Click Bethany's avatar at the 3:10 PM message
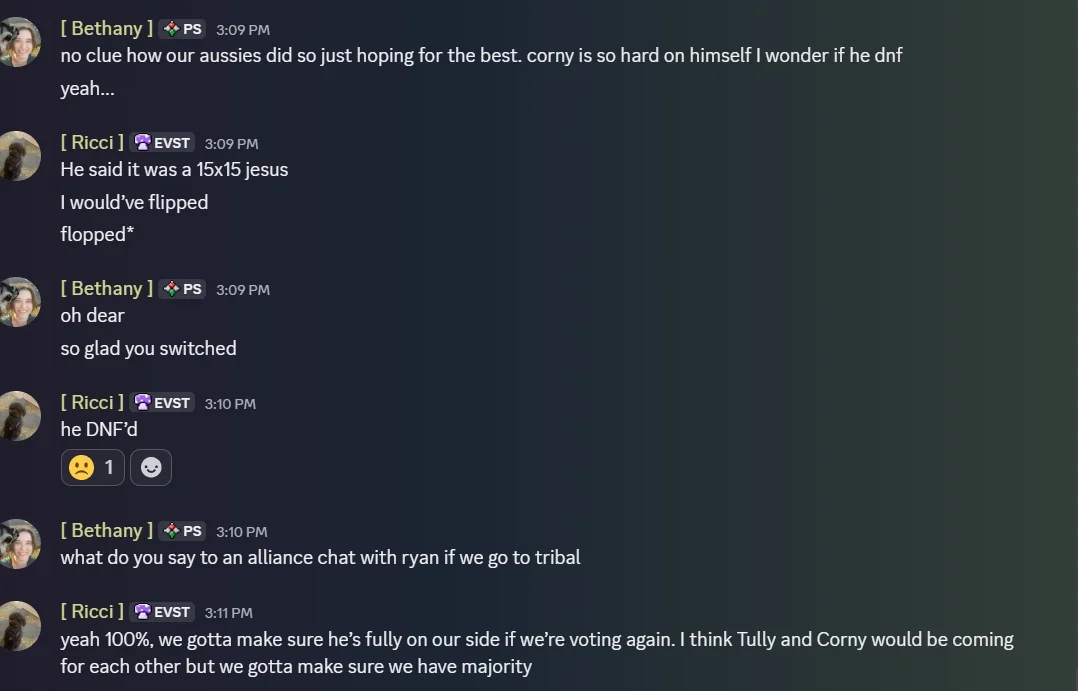This screenshot has height=691, width=1078. [19, 544]
